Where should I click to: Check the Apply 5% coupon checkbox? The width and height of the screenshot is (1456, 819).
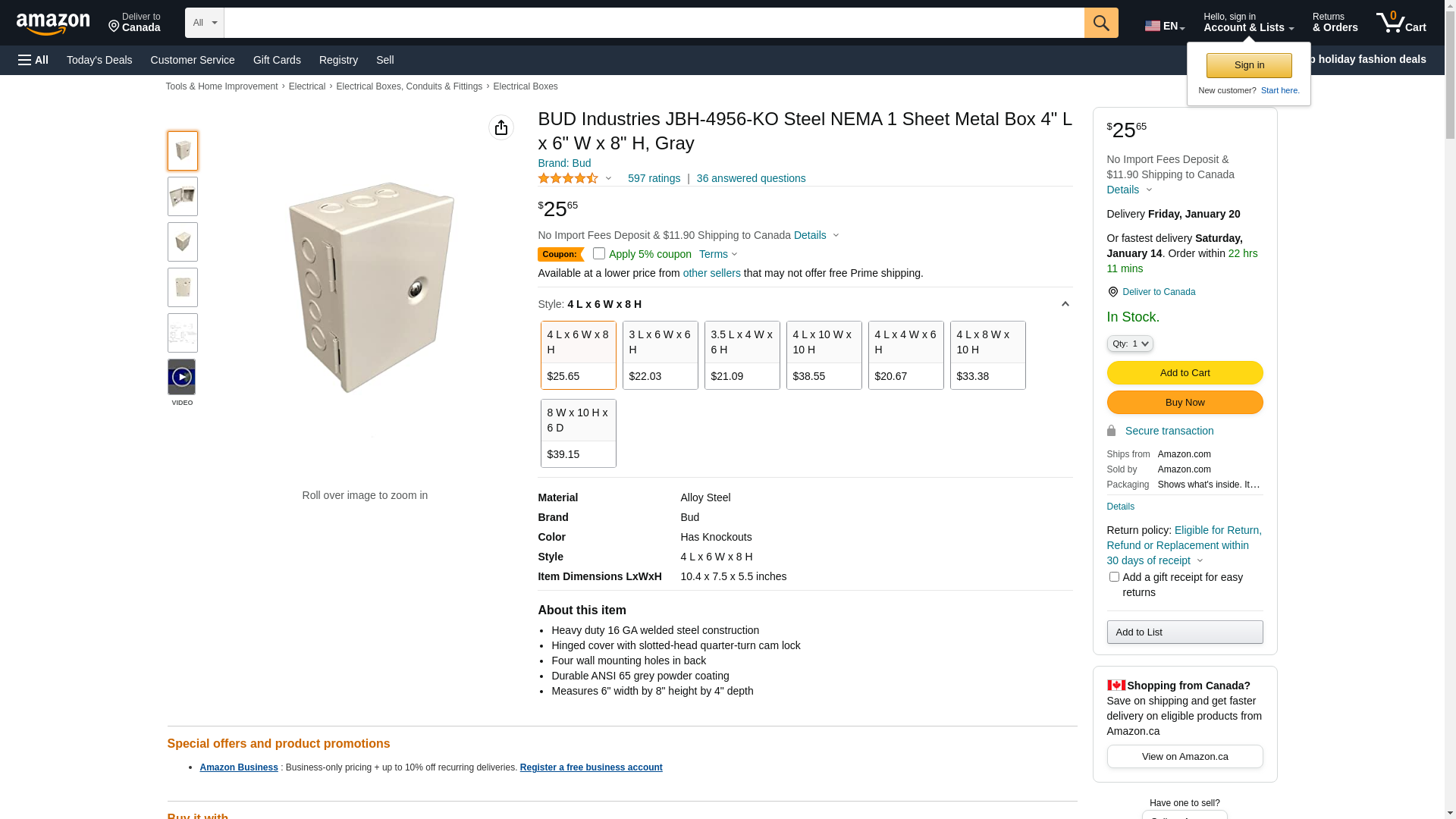[599, 253]
